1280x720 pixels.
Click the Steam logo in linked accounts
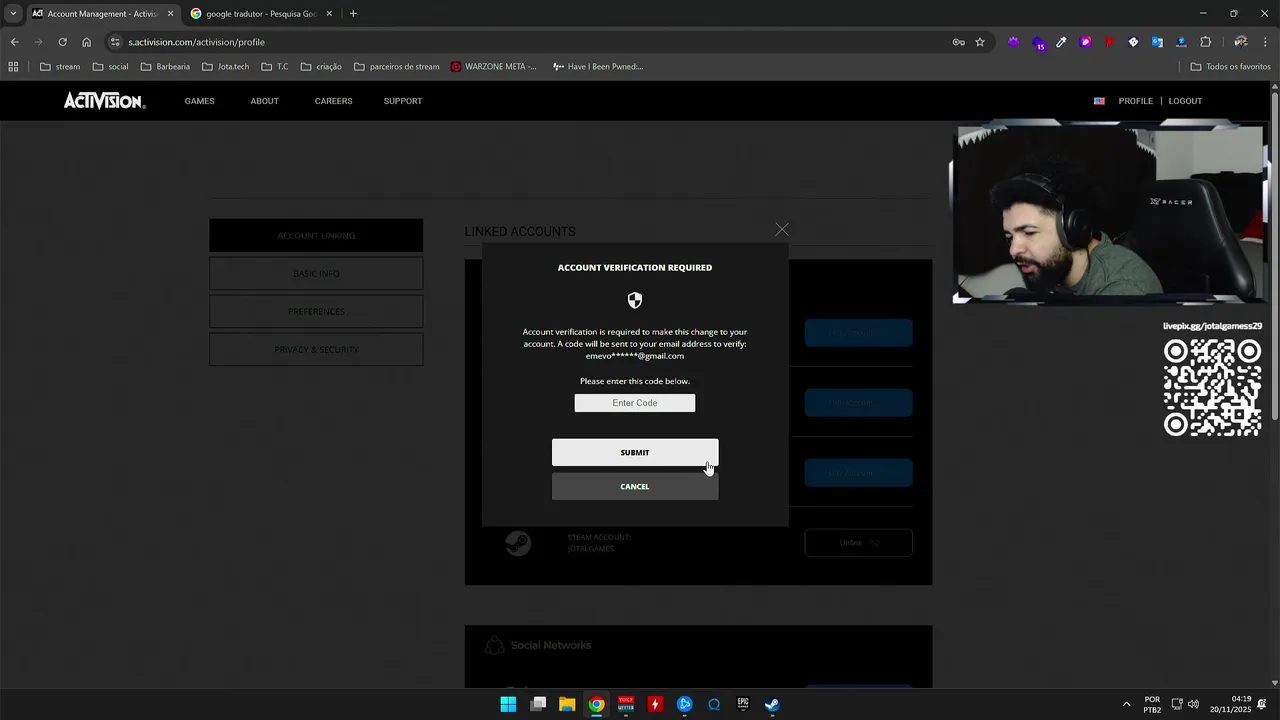[x=518, y=543]
